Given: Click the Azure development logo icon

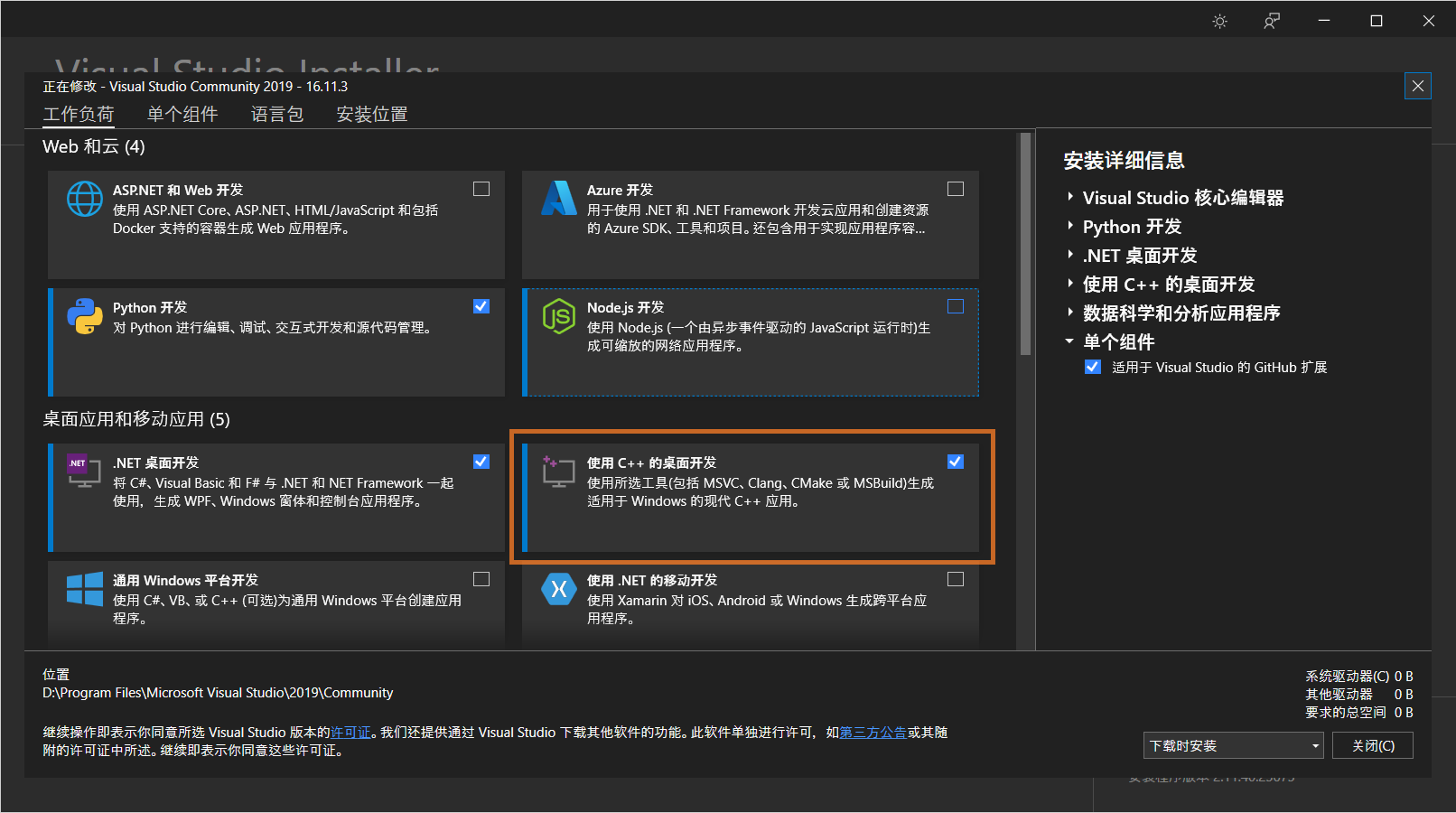Looking at the screenshot, I should pos(559,198).
